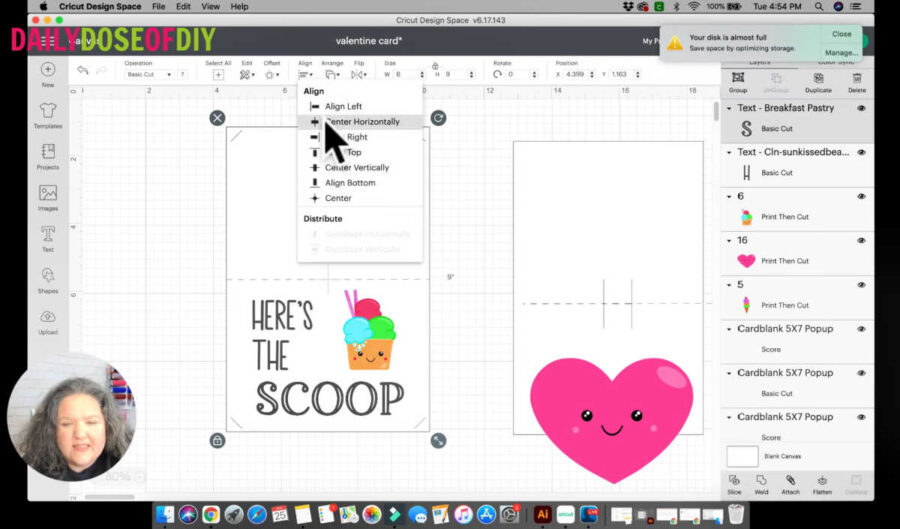Select the Text tool

[x=48, y=234]
